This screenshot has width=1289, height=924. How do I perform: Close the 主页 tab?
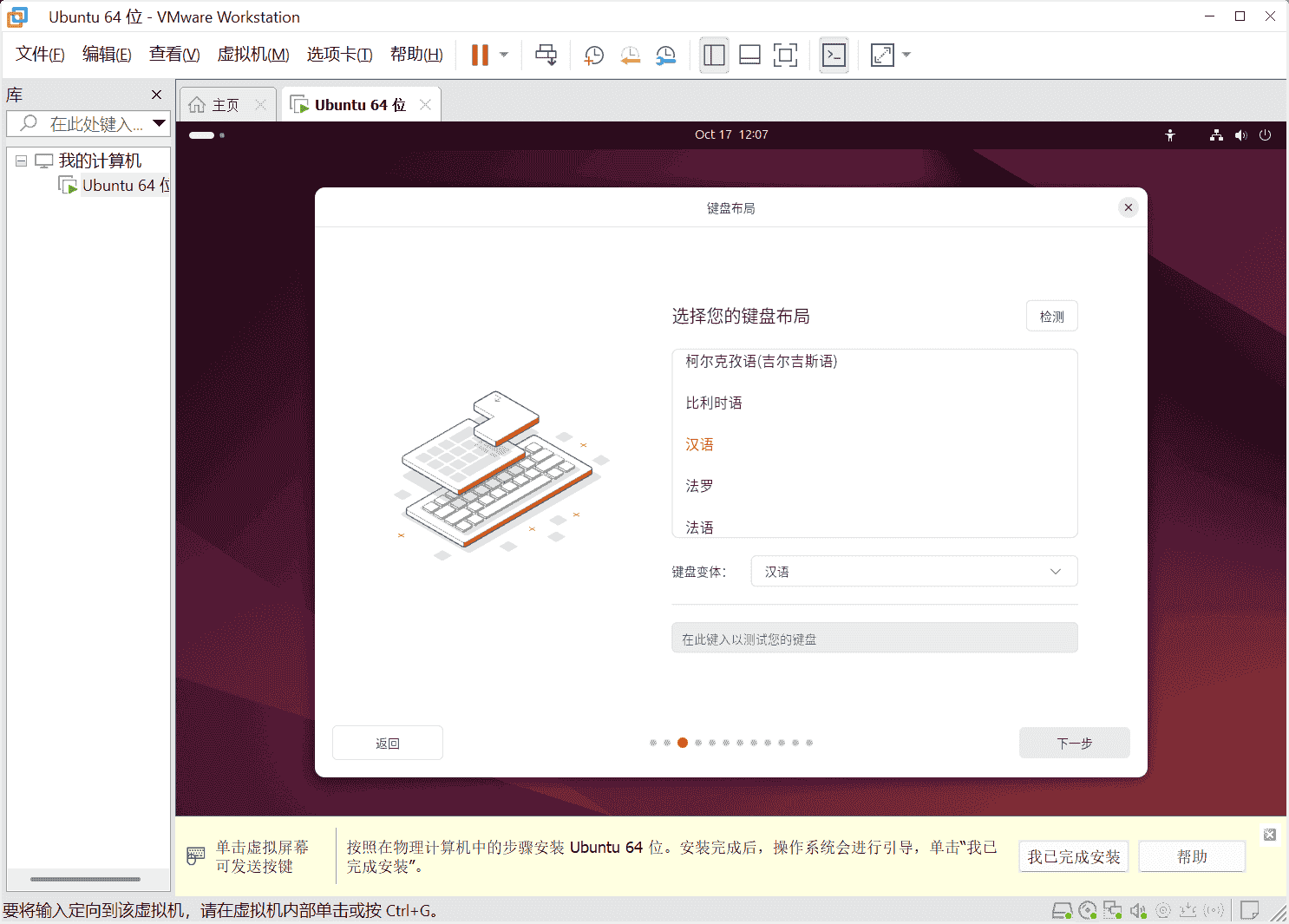click(260, 105)
